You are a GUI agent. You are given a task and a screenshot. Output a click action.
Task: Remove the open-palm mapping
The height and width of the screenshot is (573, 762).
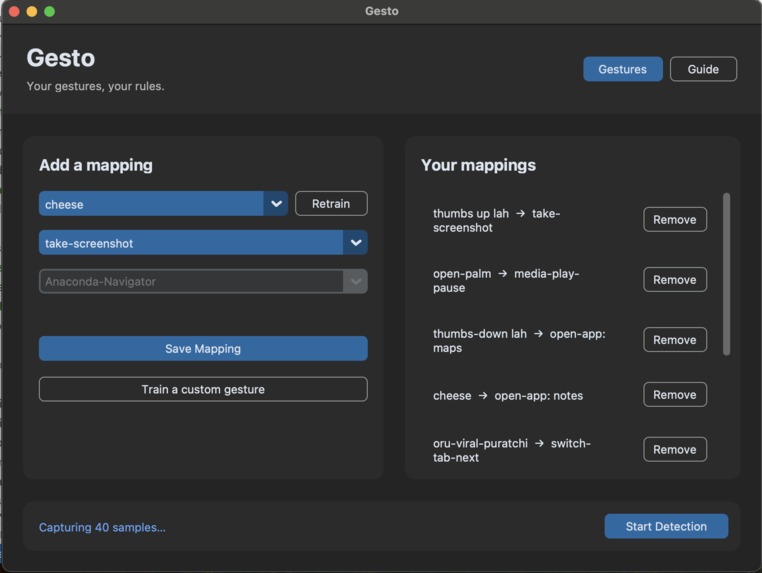675,280
